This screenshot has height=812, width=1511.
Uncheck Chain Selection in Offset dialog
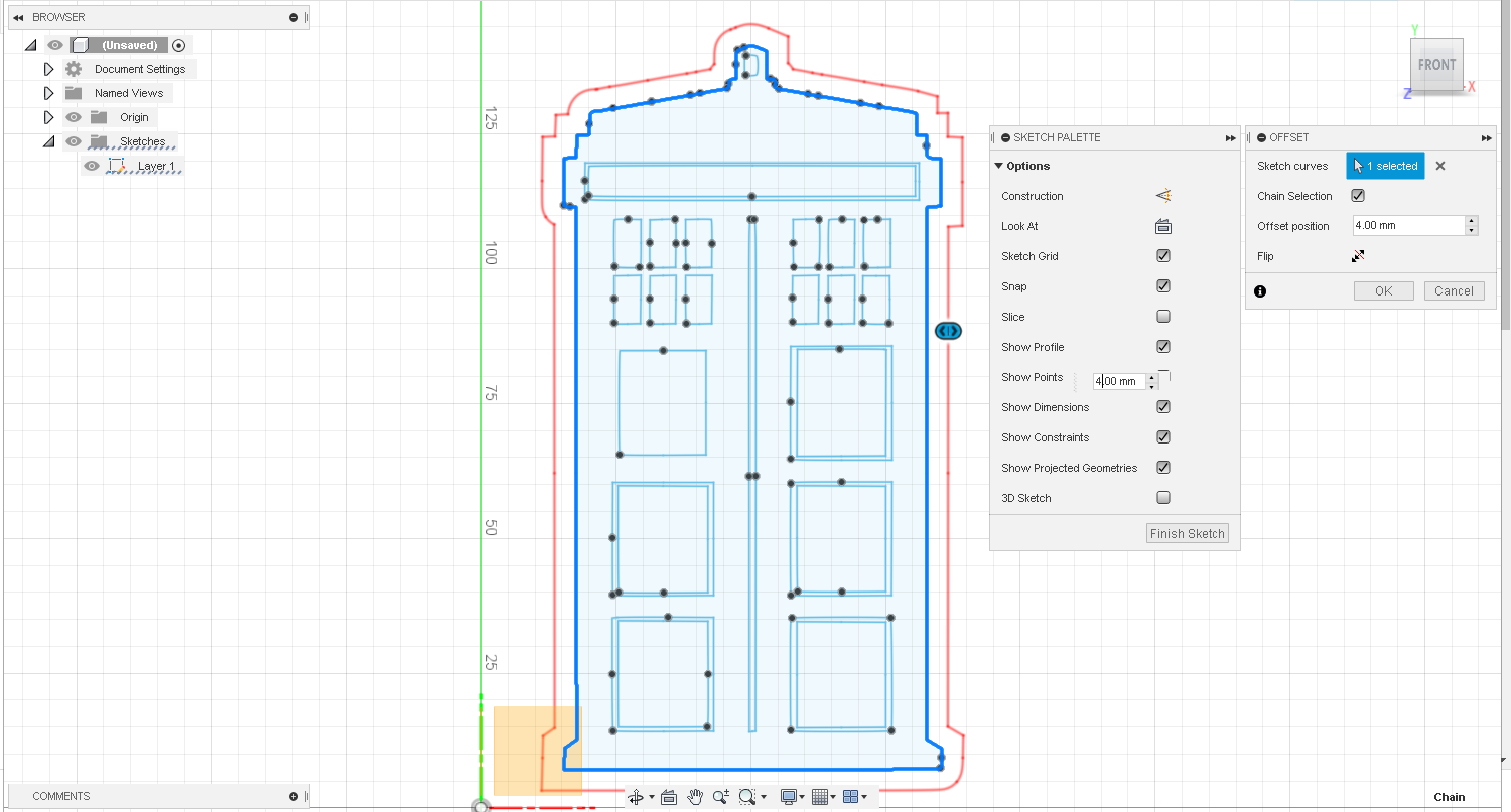click(x=1357, y=195)
